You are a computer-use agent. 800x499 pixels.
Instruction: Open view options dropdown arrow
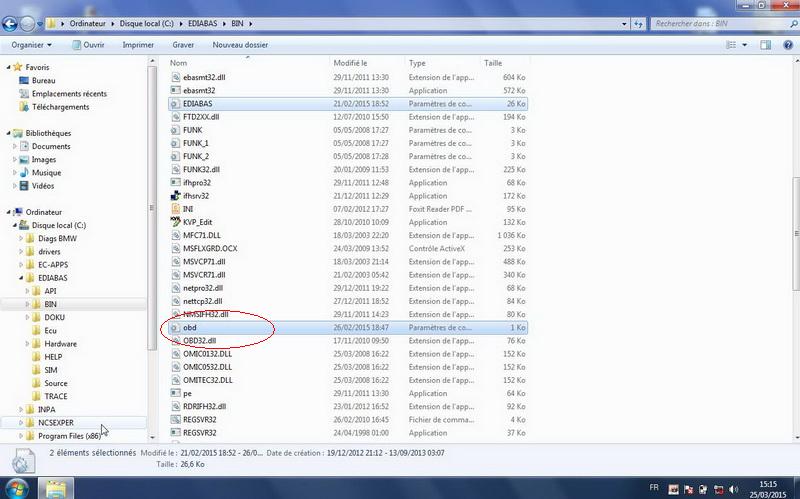pyautogui.click(x=744, y=45)
